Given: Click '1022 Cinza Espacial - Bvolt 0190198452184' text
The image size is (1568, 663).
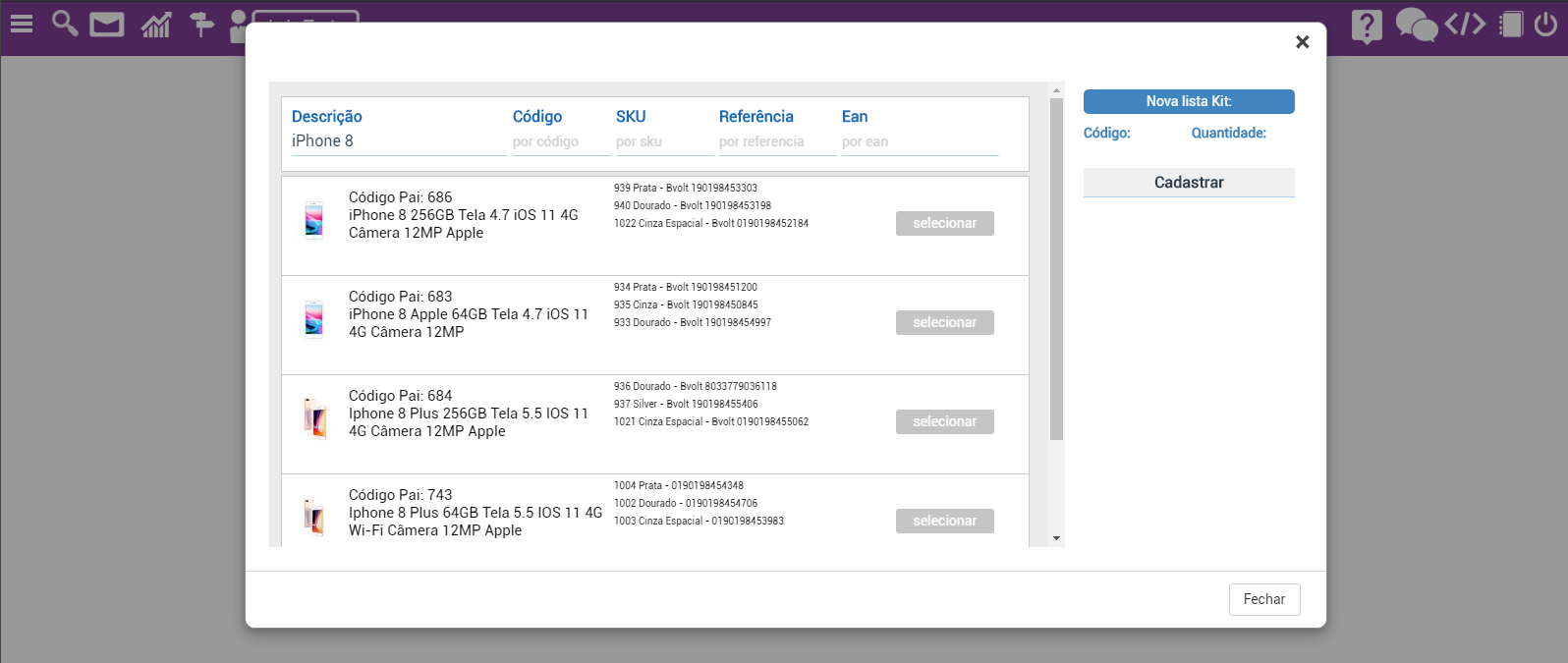Looking at the screenshot, I should (711, 223).
